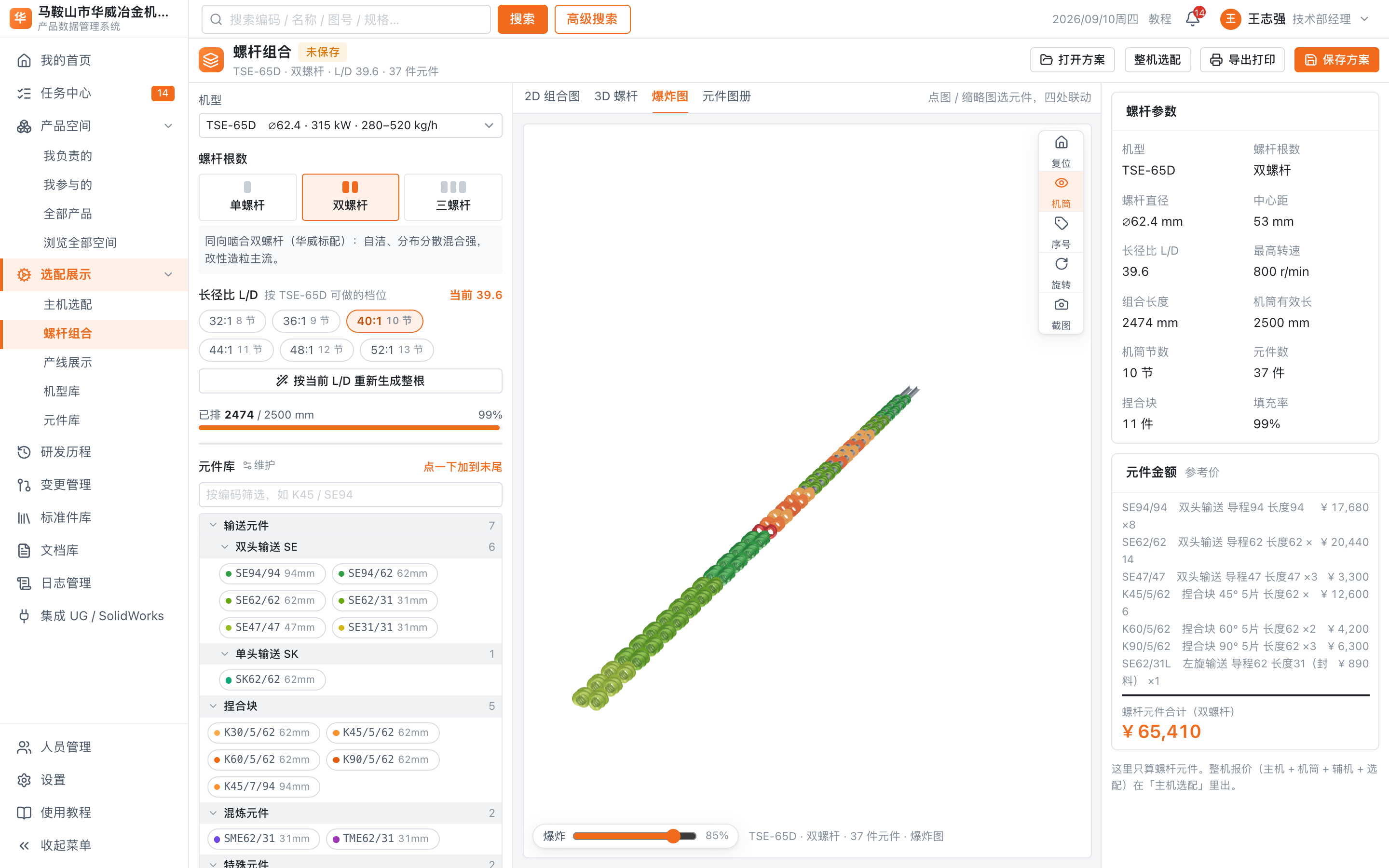Screen dimensions: 1389x868
Task: Take a 截图 snapshot with camera icon
Action: pos(1061,313)
